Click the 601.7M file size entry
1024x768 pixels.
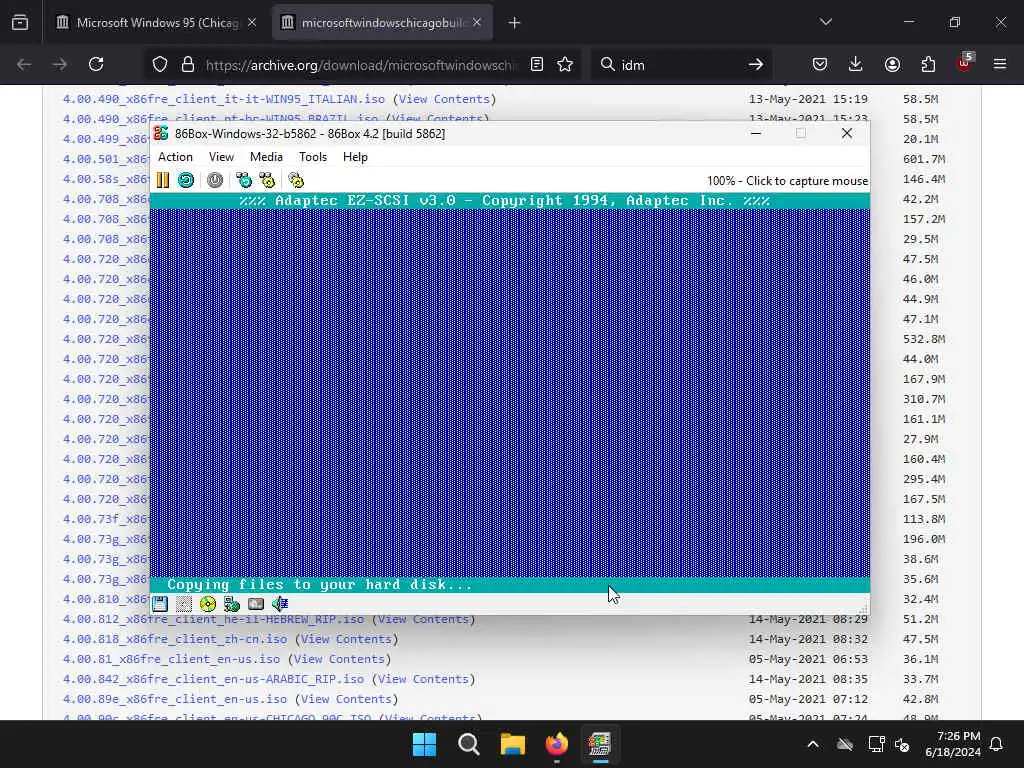(924, 159)
